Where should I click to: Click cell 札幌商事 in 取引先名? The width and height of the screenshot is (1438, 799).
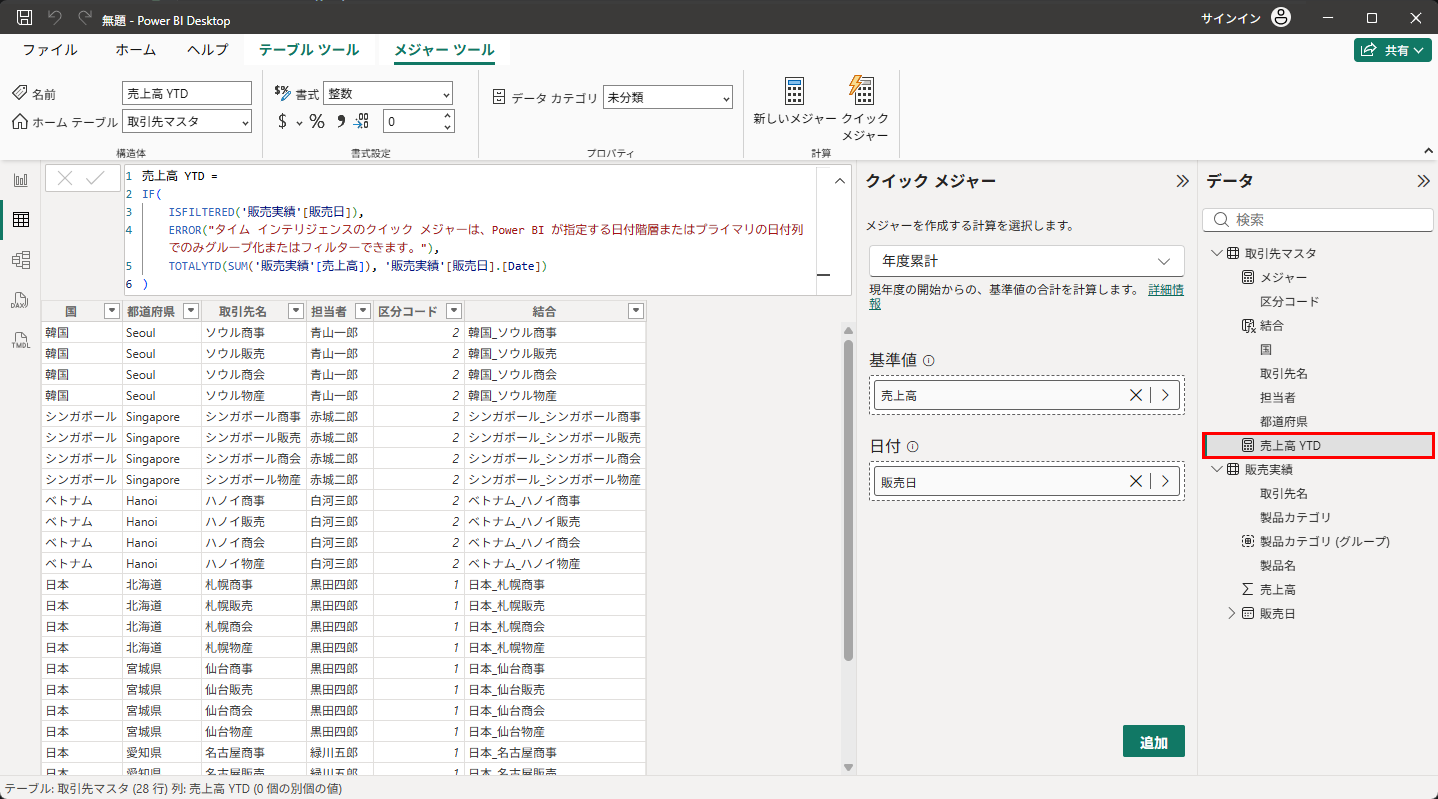[254, 584]
